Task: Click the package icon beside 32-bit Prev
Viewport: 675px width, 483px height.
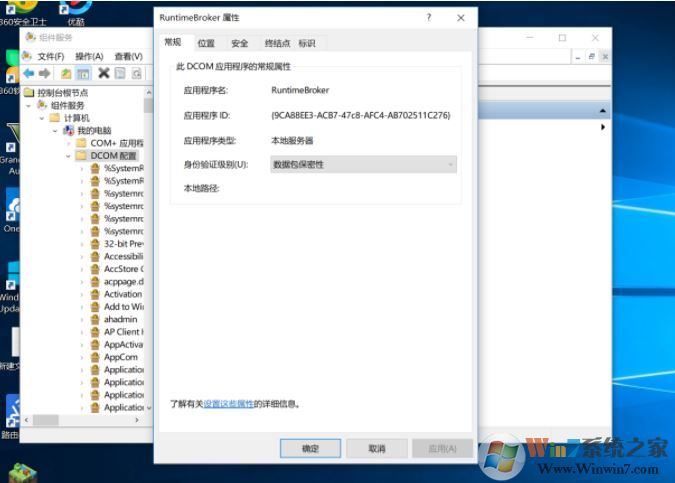Action: pos(95,244)
